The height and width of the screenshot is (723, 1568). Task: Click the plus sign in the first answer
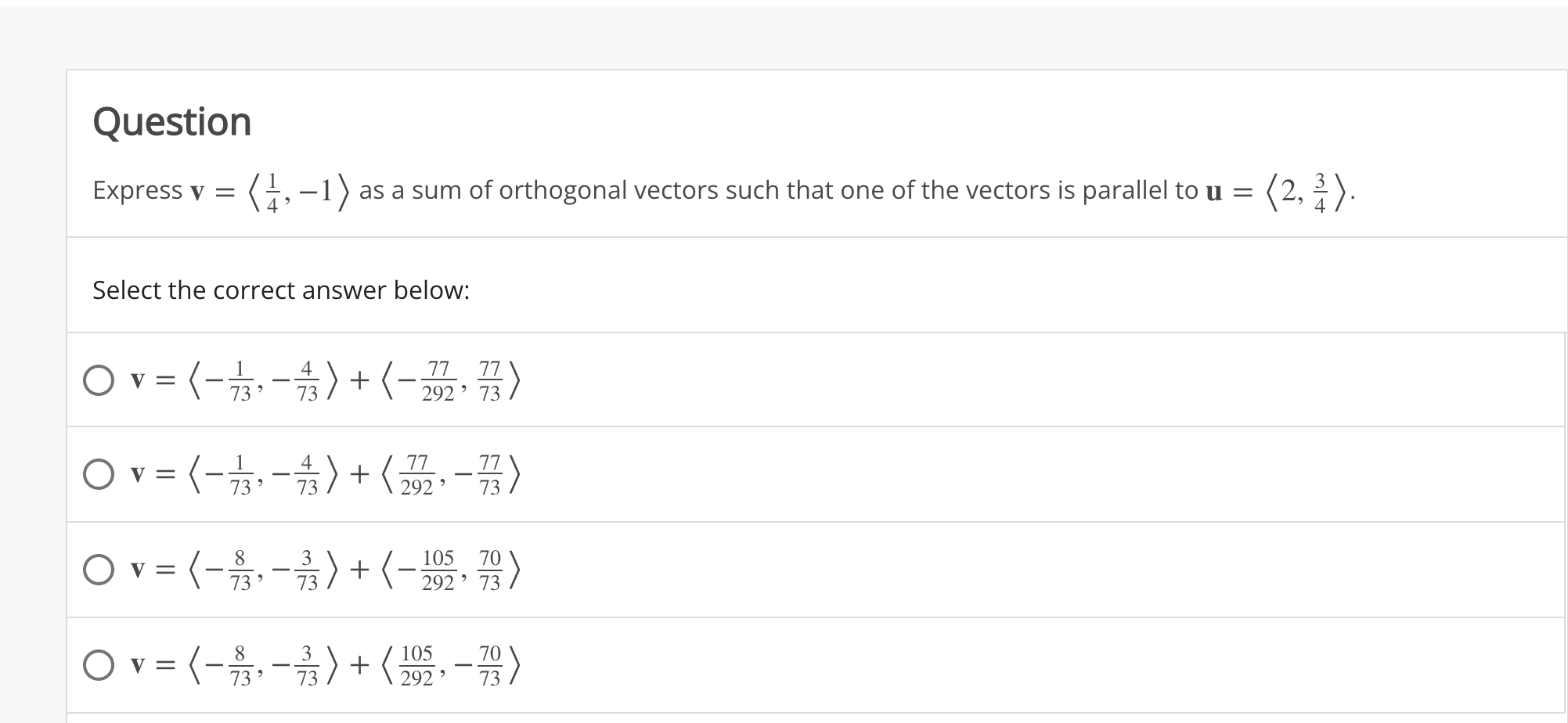click(x=359, y=381)
